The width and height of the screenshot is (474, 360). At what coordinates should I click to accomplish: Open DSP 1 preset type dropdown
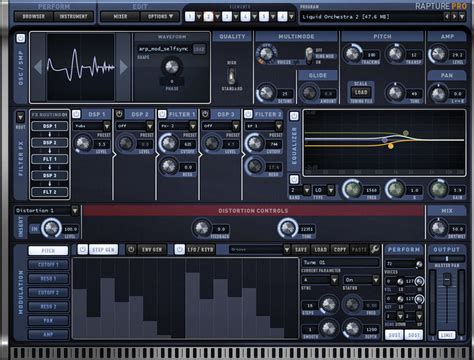(107, 126)
